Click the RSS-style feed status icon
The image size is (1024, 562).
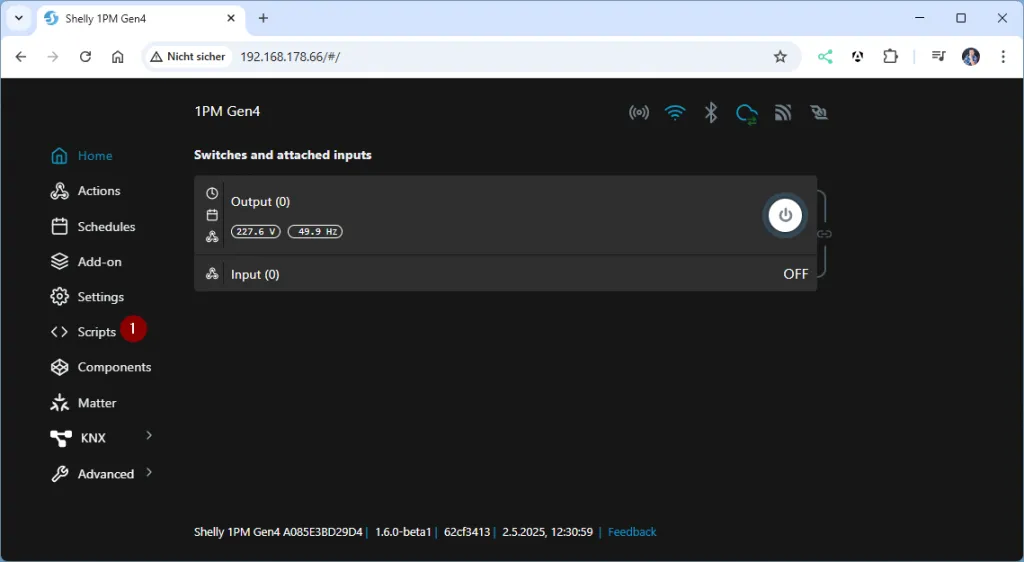(783, 112)
